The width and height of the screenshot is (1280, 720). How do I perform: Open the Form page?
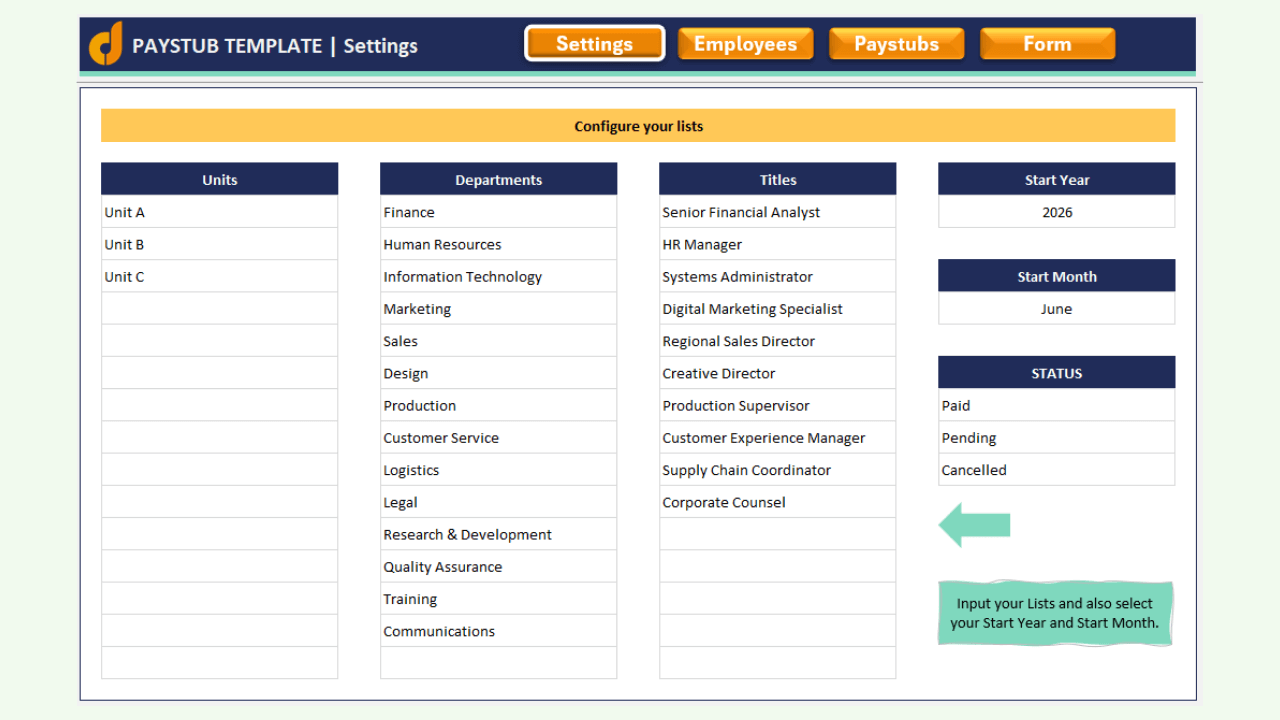[x=1047, y=43]
